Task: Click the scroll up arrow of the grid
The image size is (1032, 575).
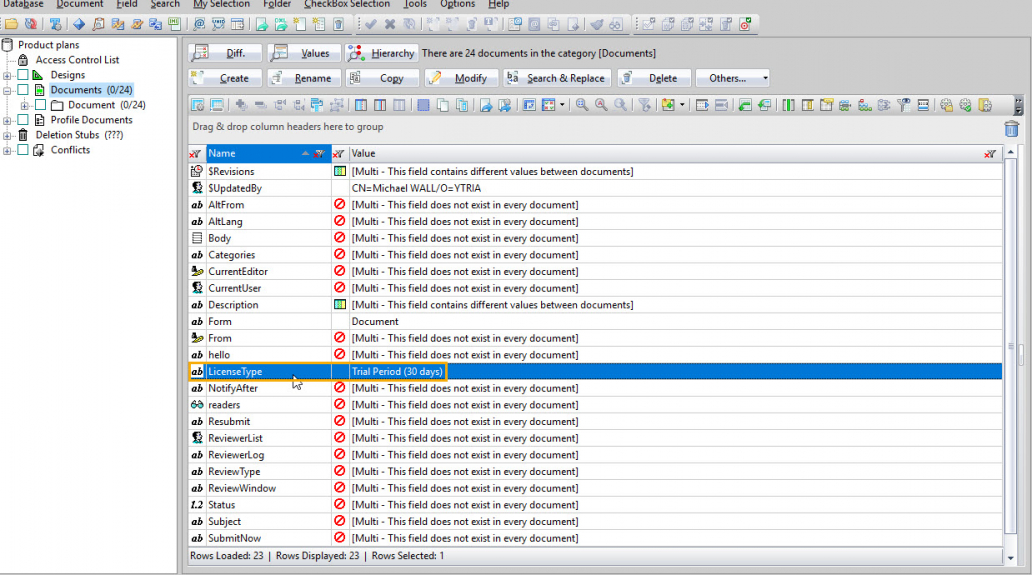Action: tap(1011, 153)
